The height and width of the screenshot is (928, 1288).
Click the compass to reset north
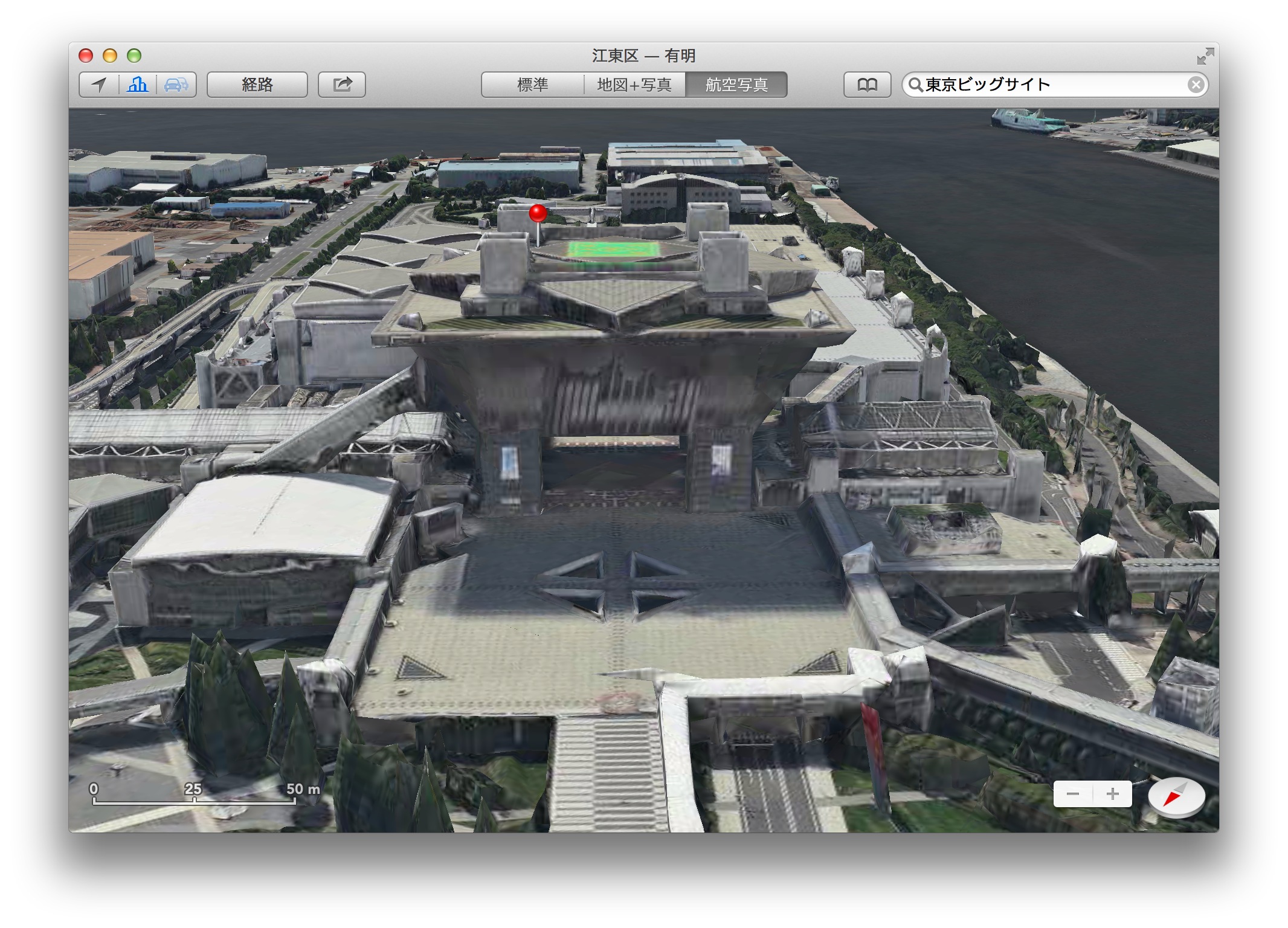[x=1176, y=796]
